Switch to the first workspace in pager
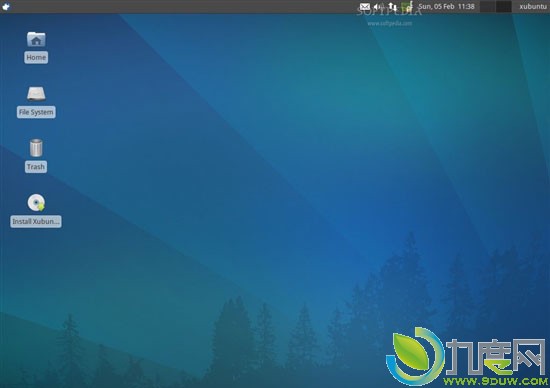 487,7
